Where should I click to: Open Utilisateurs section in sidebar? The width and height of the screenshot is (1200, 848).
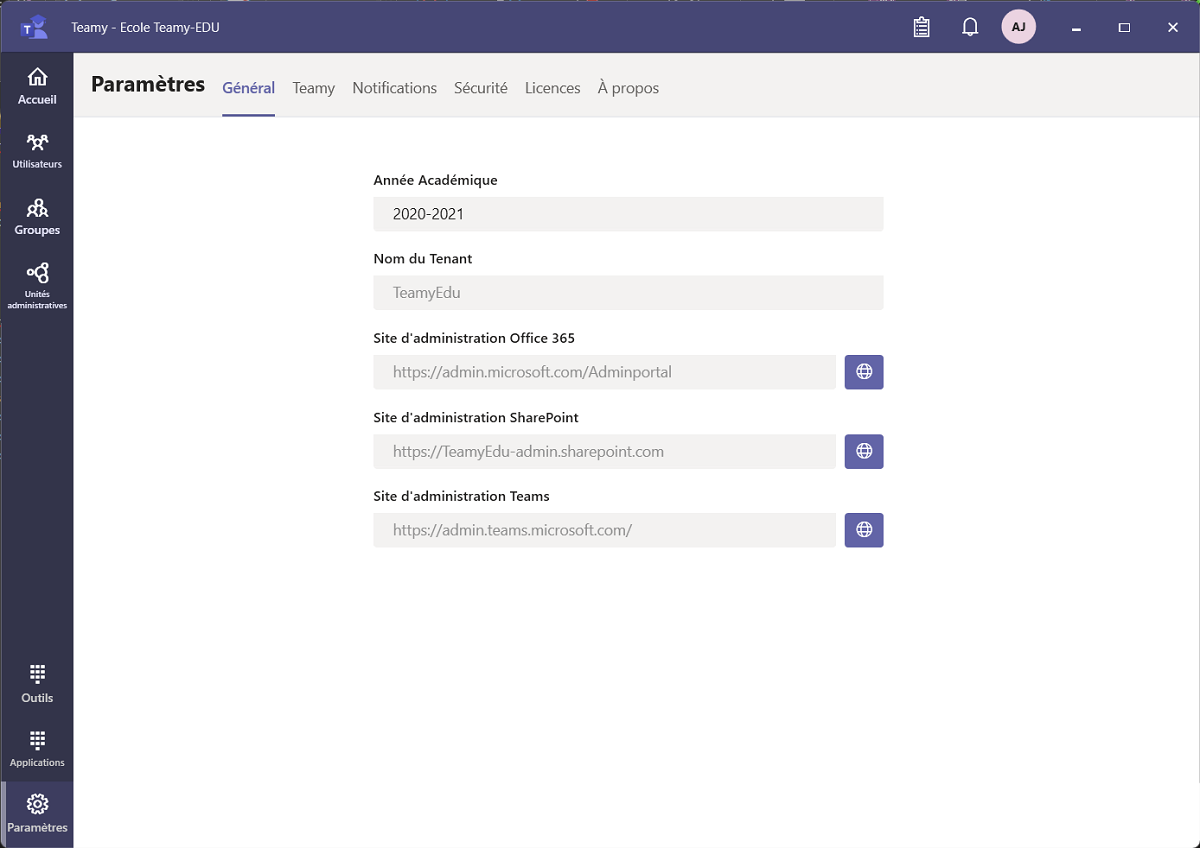point(37,151)
